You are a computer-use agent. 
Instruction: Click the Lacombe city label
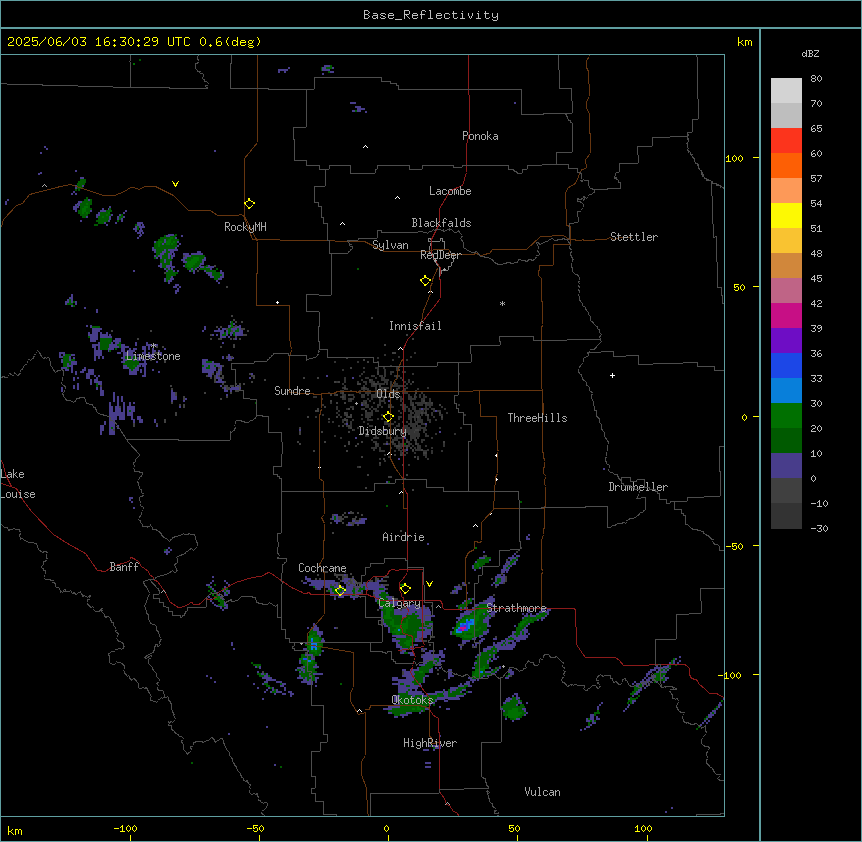point(450,191)
